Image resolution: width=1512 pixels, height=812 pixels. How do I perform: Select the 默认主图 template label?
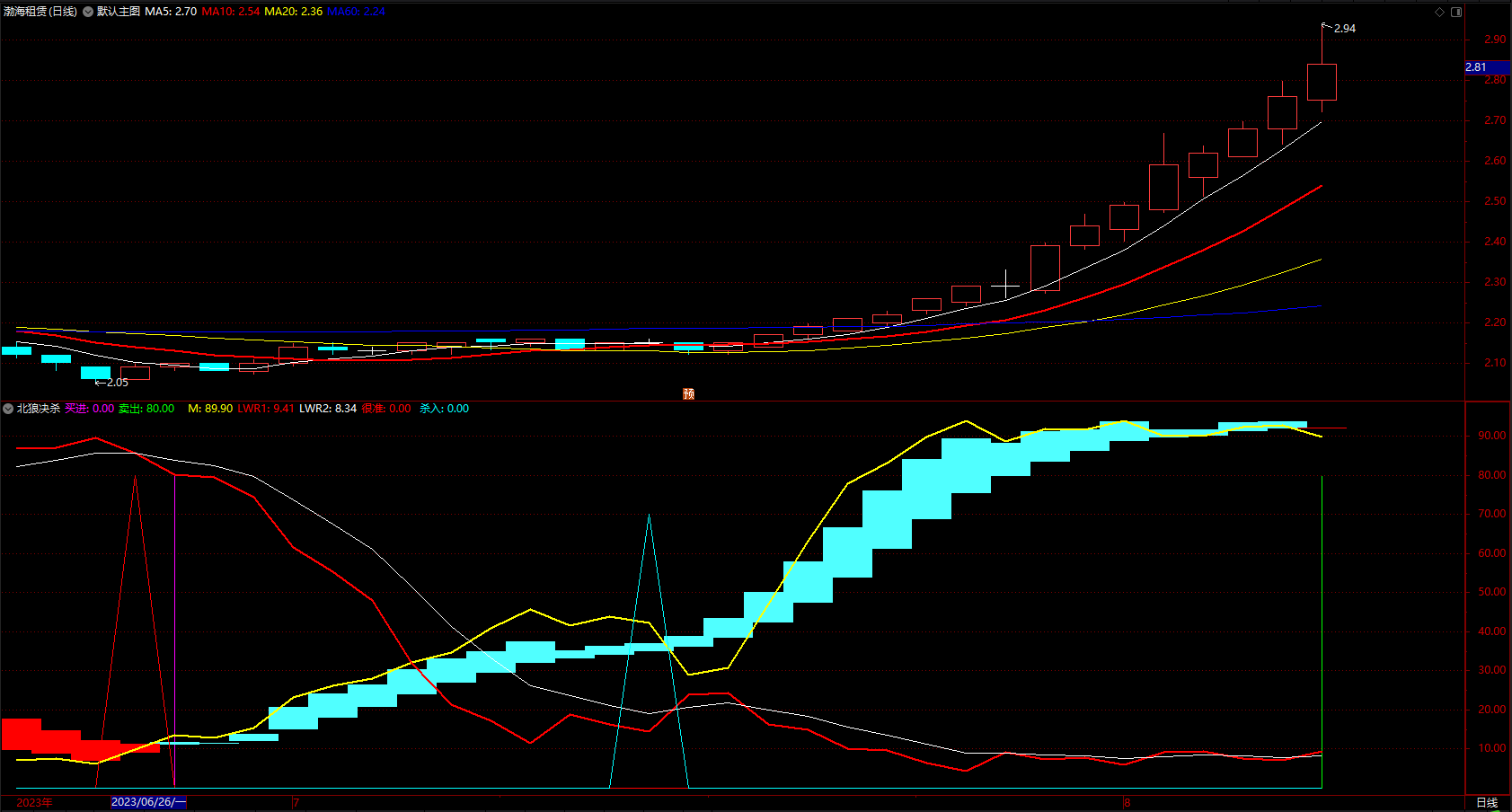coord(119,12)
